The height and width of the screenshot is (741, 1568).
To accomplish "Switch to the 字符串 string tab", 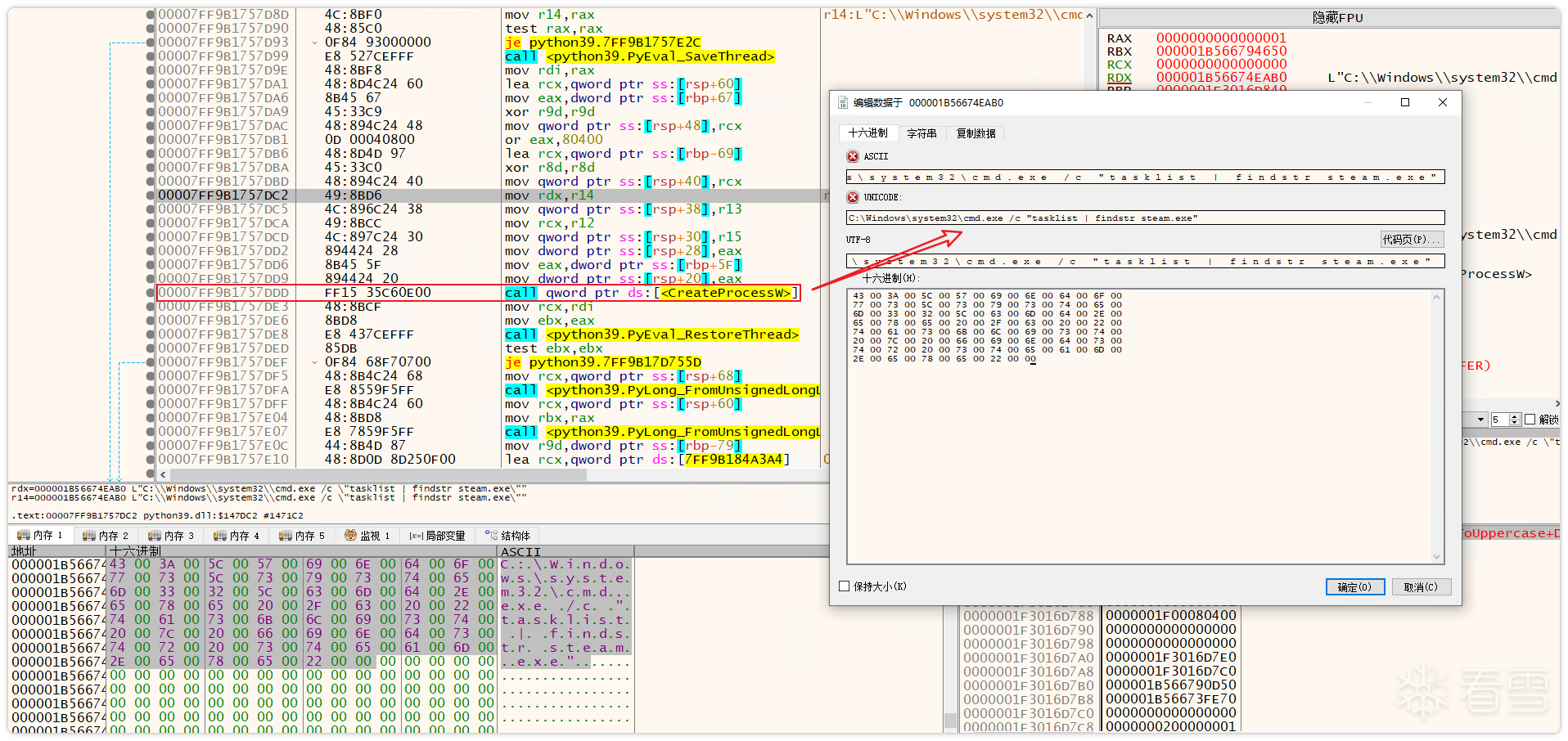I will (x=921, y=133).
